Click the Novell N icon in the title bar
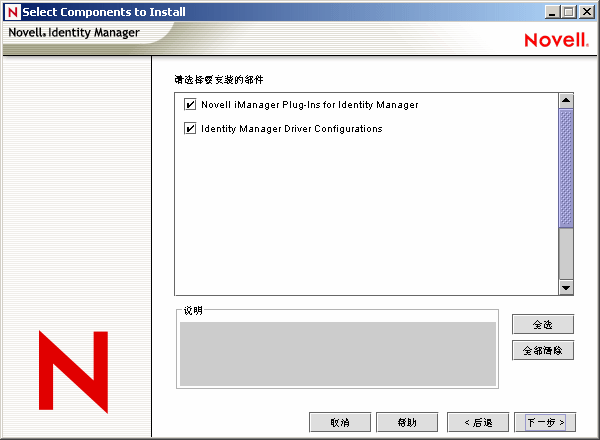This screenshot has height=440, width=600. coord(12,12)
